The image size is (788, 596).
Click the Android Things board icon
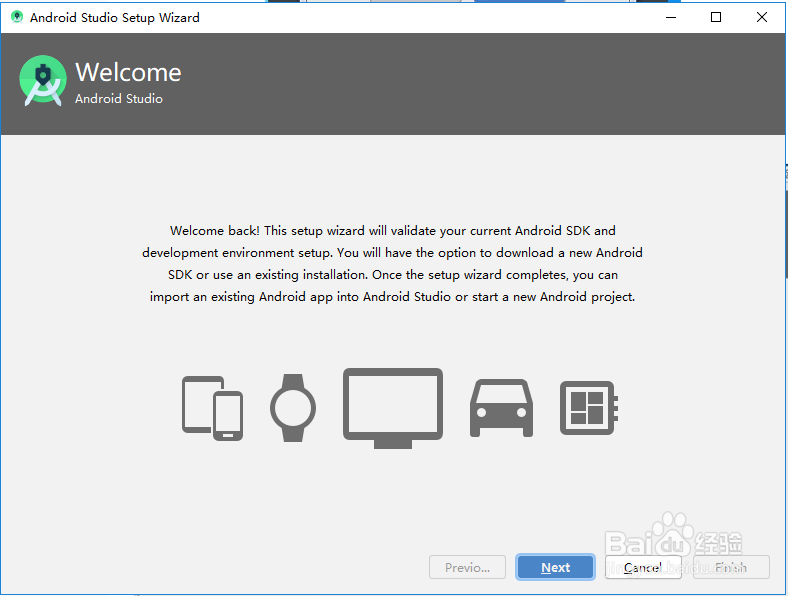click(x=589, y=408)
